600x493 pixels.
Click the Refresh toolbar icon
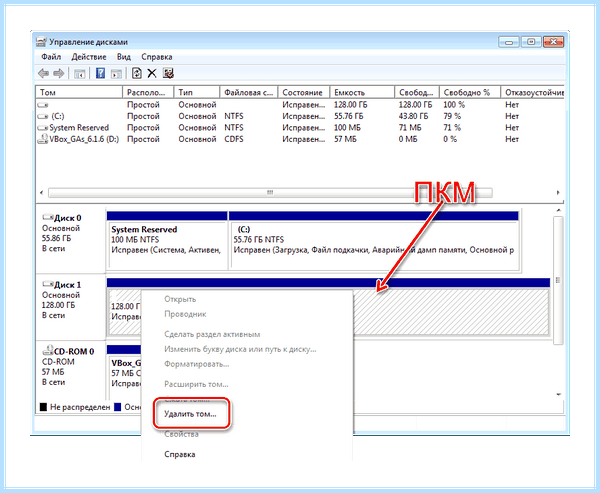pyautogui.click(x=137, y=73)
